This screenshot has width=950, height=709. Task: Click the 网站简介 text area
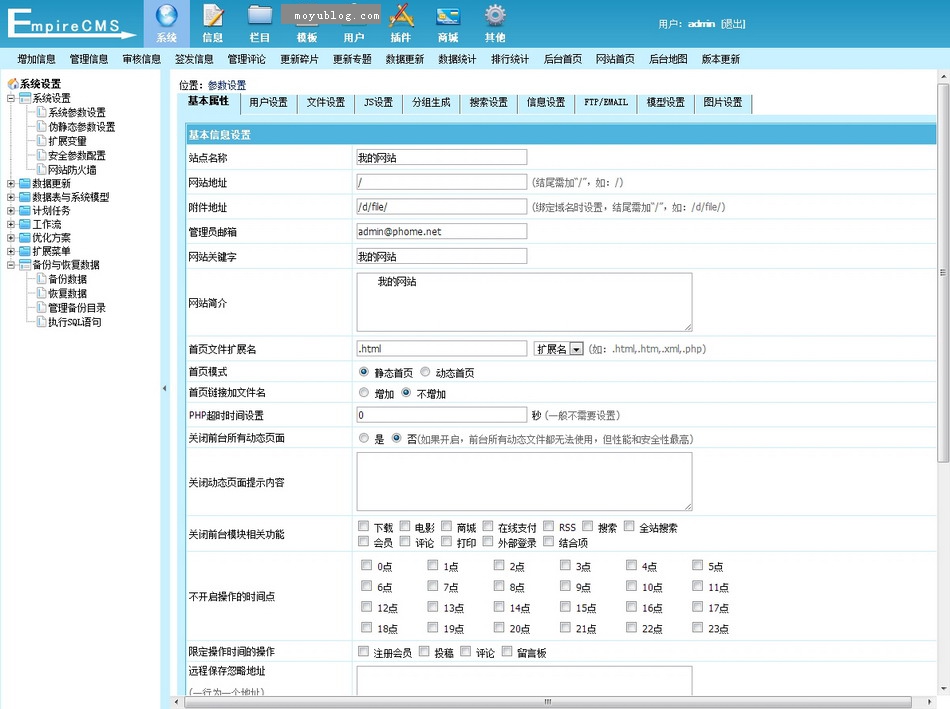[524, 302]
